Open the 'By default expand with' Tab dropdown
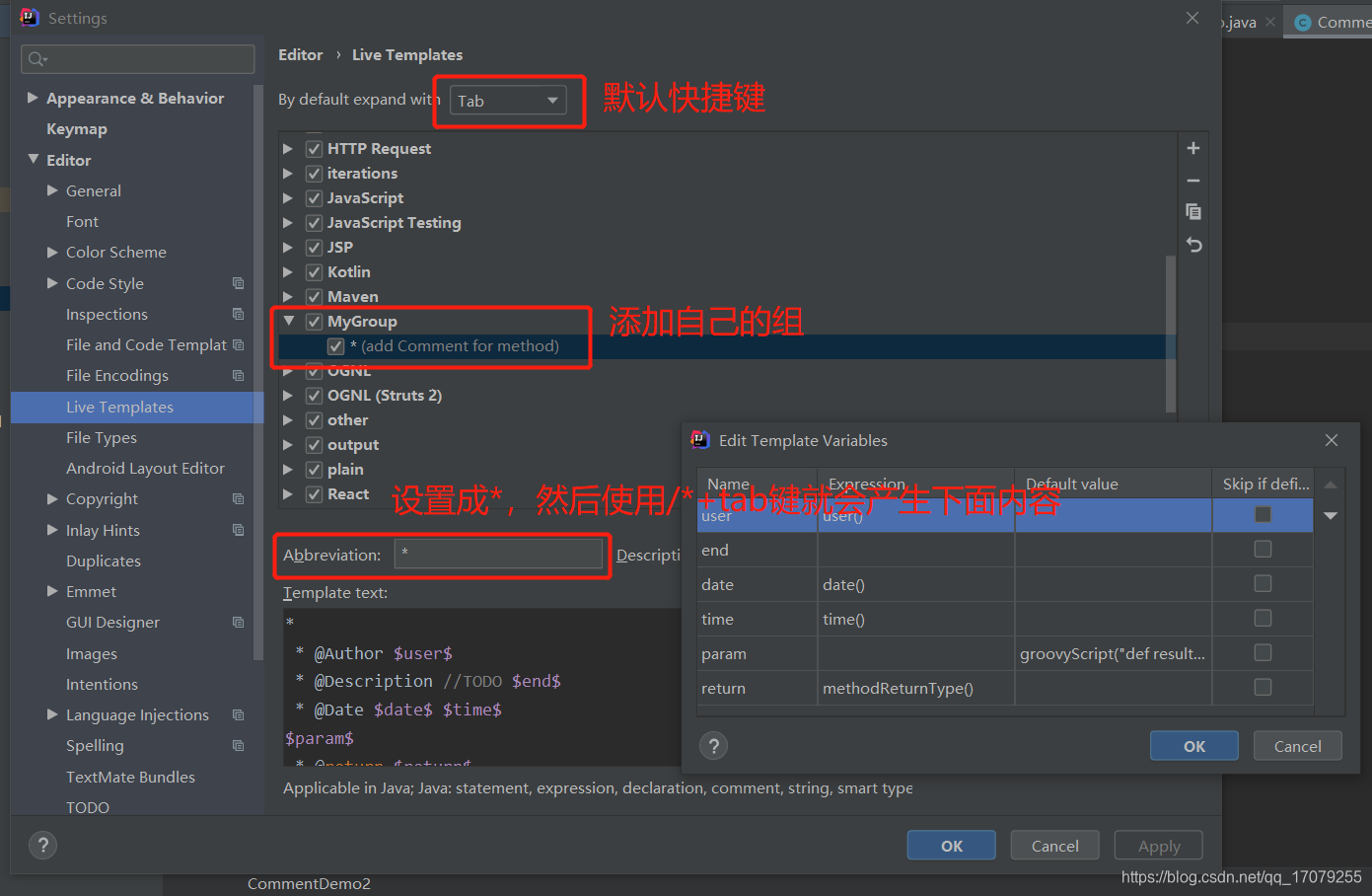Screen dimensions: 1372x896 click(508, 101)
